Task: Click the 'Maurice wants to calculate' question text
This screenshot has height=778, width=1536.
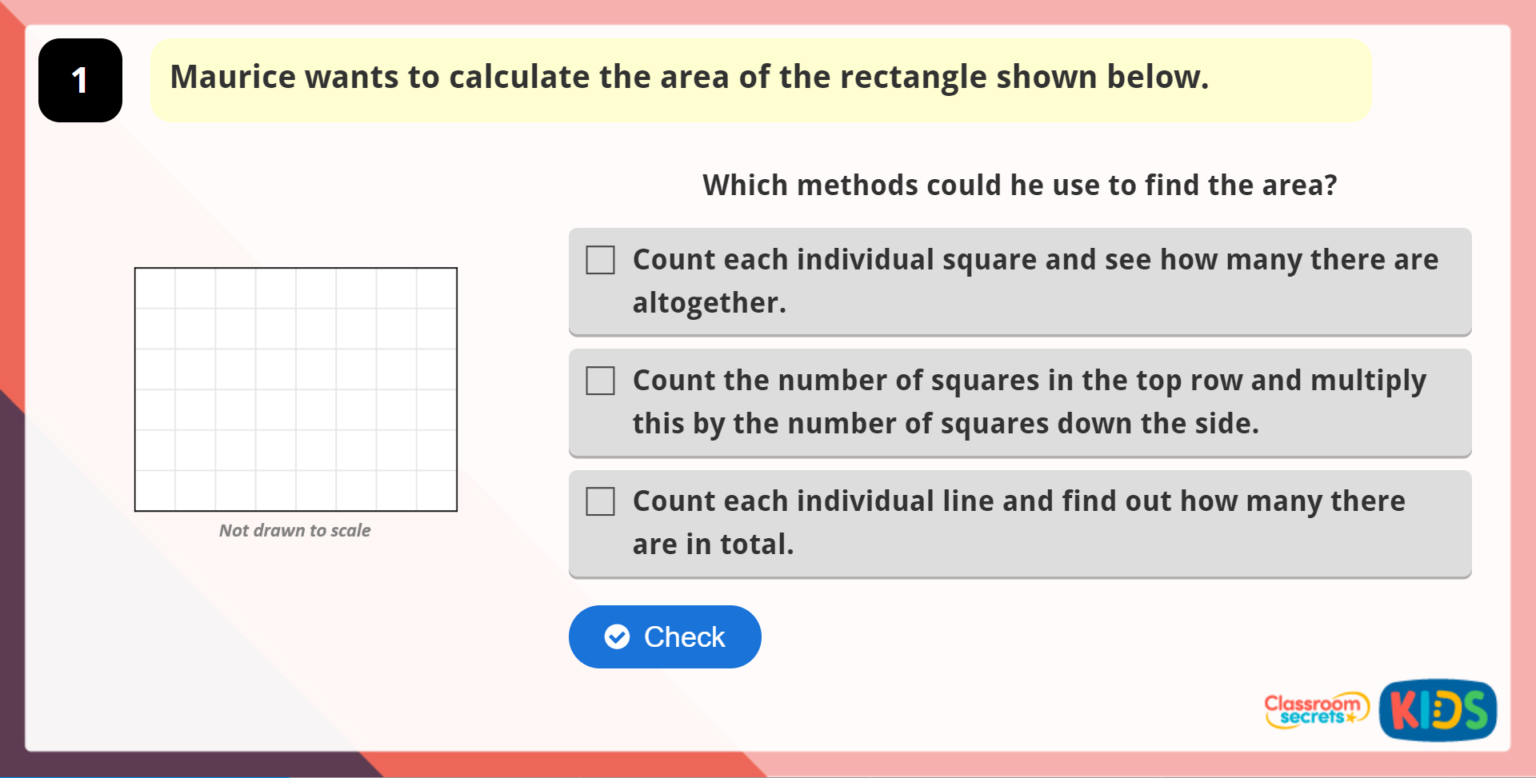Action: click(689, 78)
